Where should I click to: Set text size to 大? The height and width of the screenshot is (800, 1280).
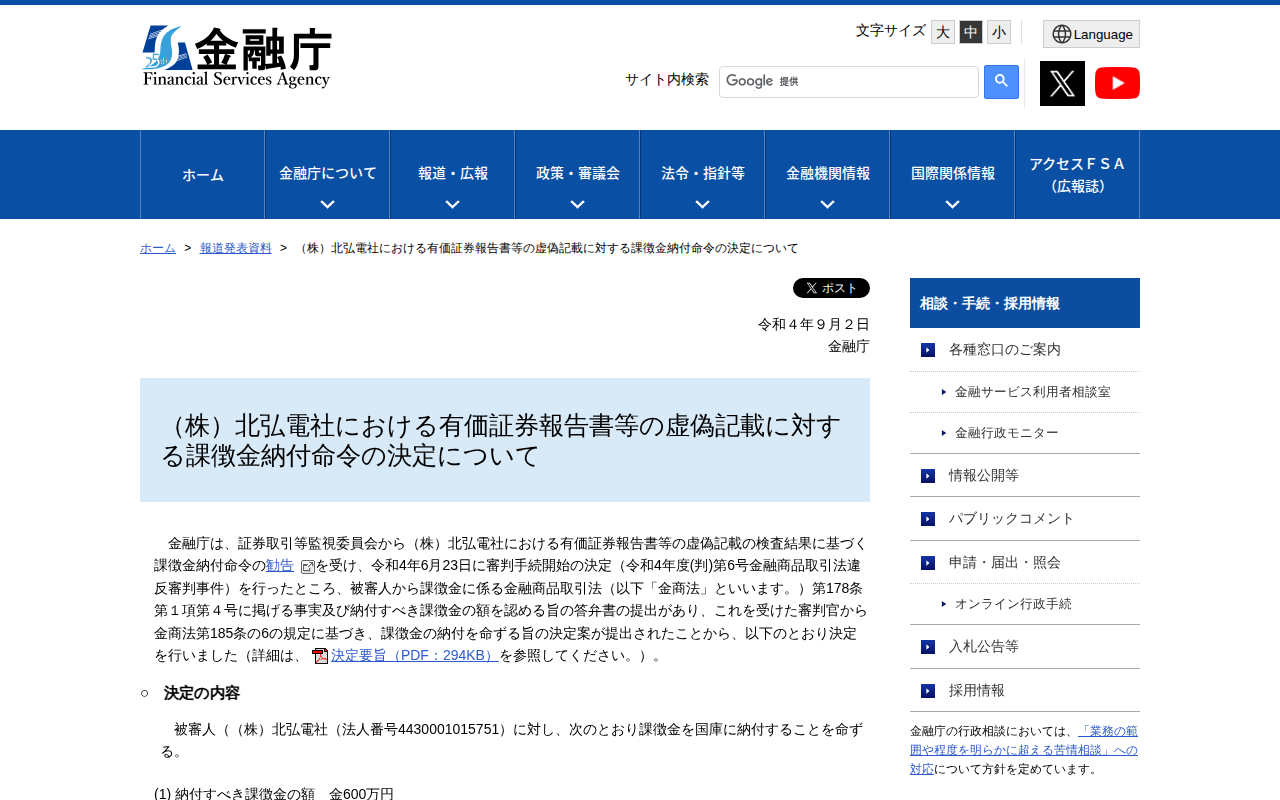tap(943, 32)
